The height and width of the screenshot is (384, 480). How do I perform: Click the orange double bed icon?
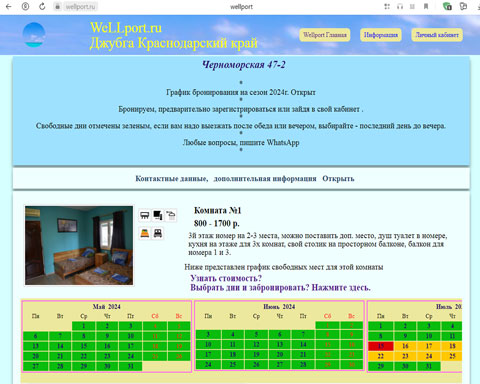click(145, 233)
